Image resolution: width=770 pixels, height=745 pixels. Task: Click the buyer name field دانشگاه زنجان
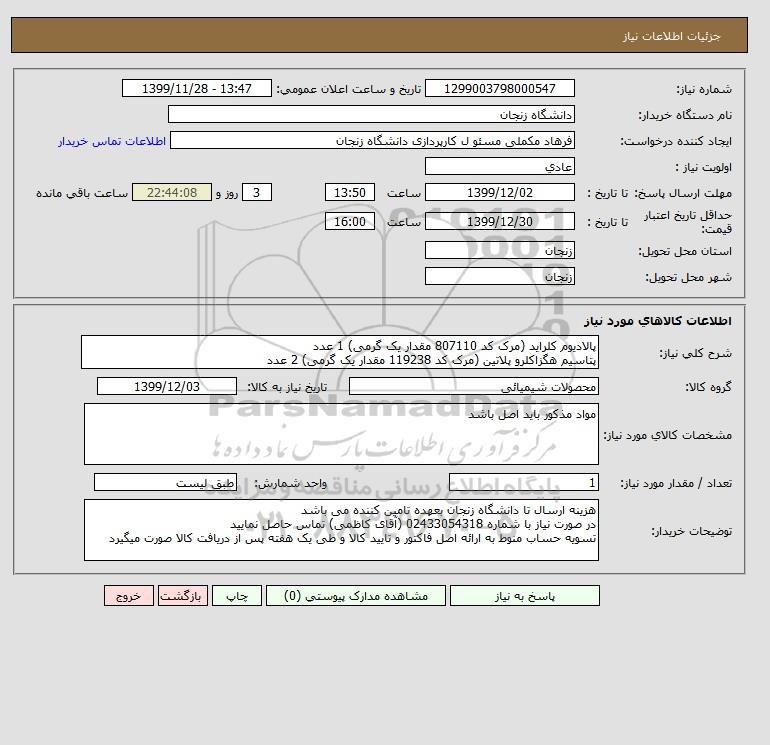371,114
